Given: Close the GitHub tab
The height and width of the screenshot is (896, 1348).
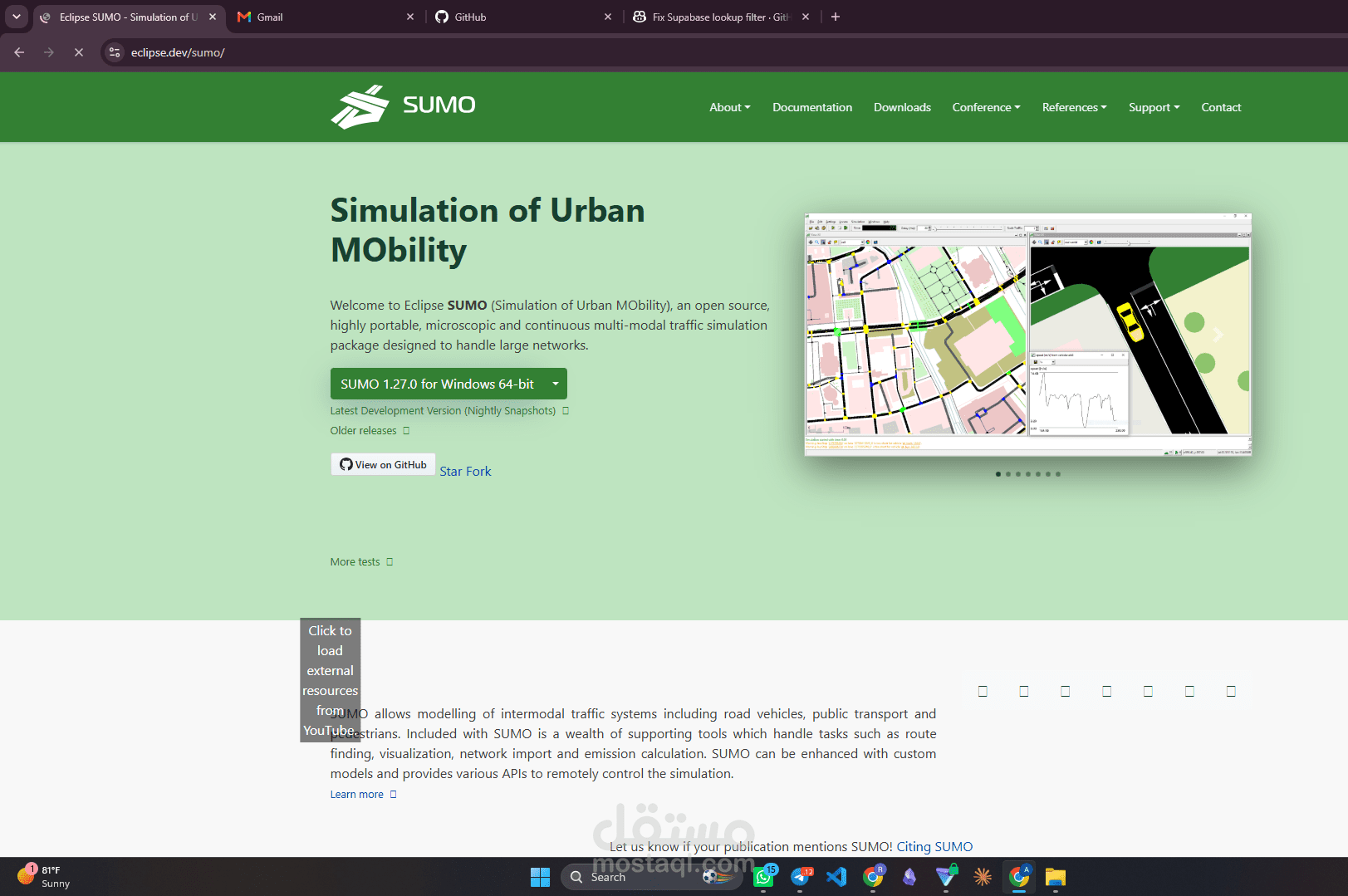Looking at the screenshot, I should (x=608, y=17).
